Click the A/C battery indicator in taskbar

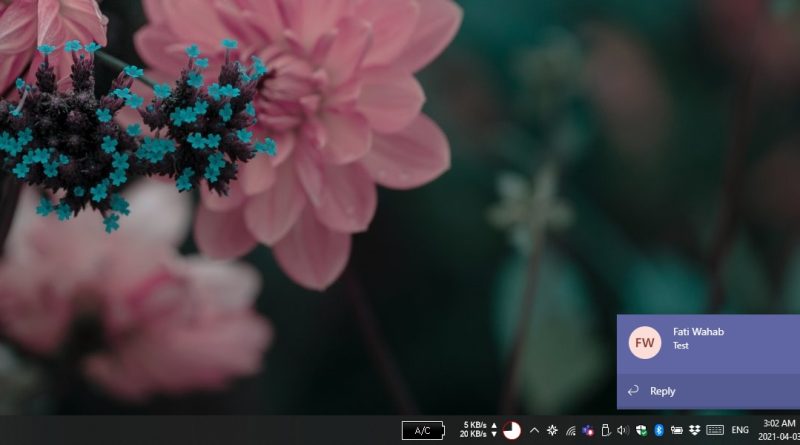[x=423, y=431]
